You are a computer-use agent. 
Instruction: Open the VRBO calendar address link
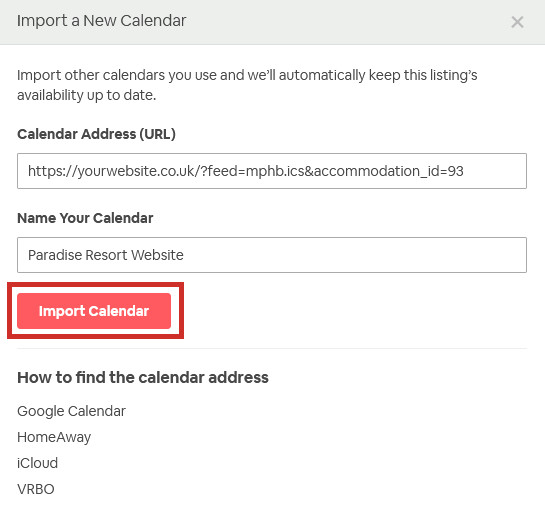[x=36, y=489]
